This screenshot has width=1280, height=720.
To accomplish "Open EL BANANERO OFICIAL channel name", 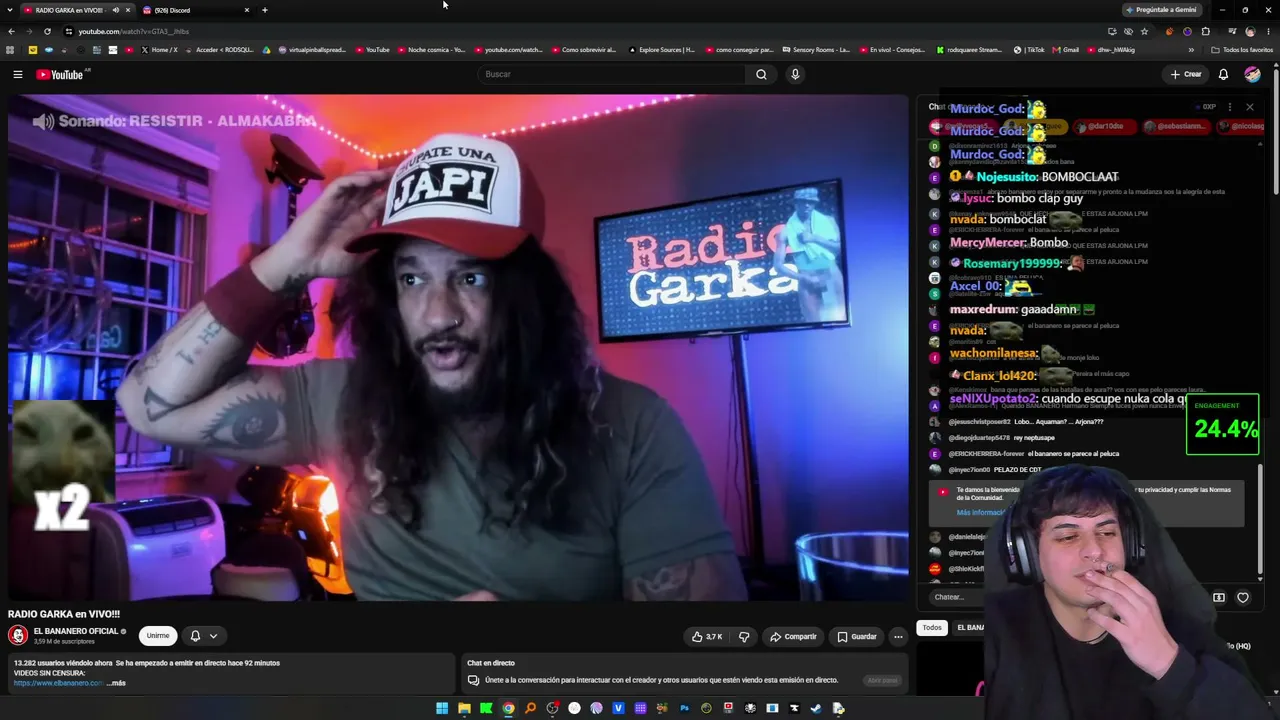I will point(77,632).
